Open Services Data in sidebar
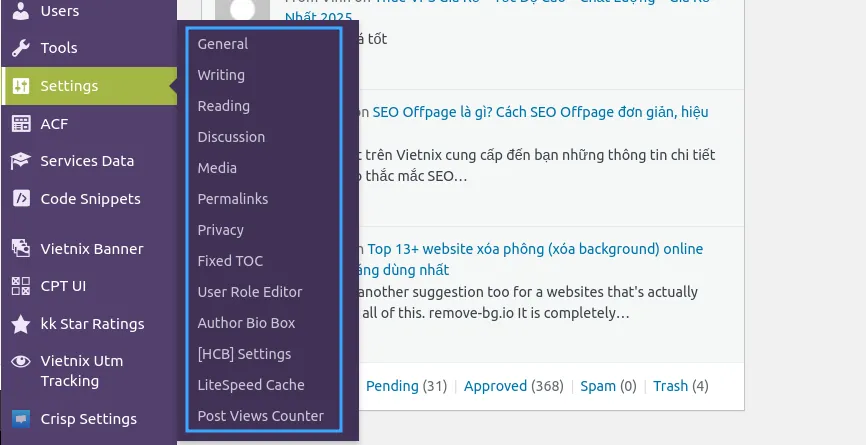This screenshot has width=866, height=445. tap(89, 161)
